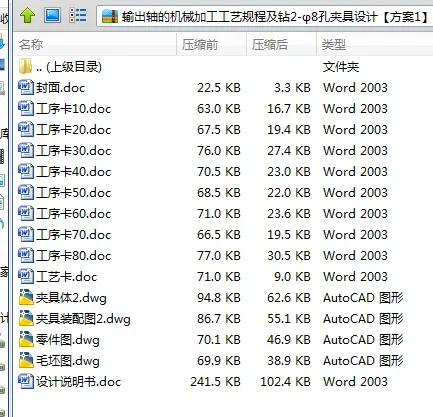Click the parent directory folder icon
Viewport: 433px width, 417px height.
[x=25, y=66]
